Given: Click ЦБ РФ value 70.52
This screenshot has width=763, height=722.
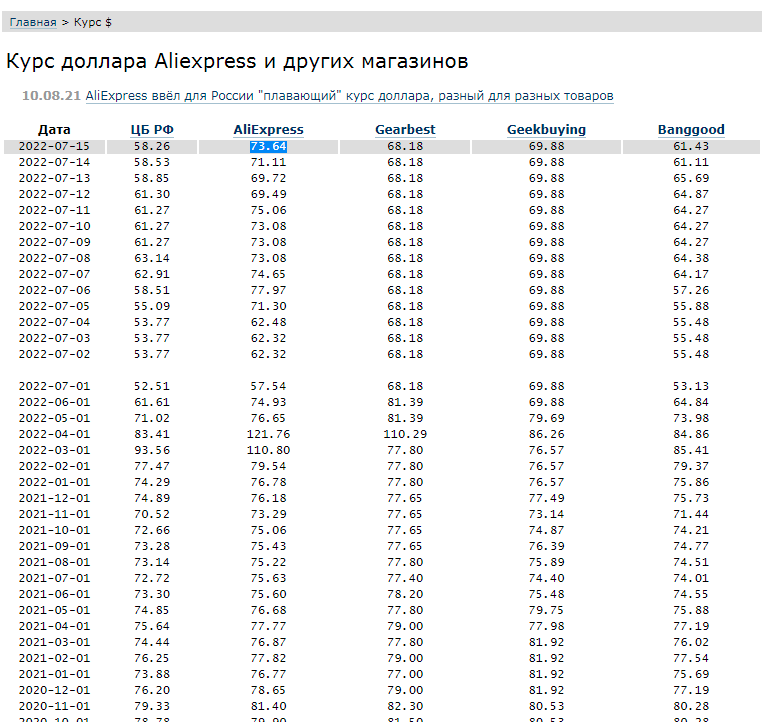Looking at the screenshot, I should point(152,515).
